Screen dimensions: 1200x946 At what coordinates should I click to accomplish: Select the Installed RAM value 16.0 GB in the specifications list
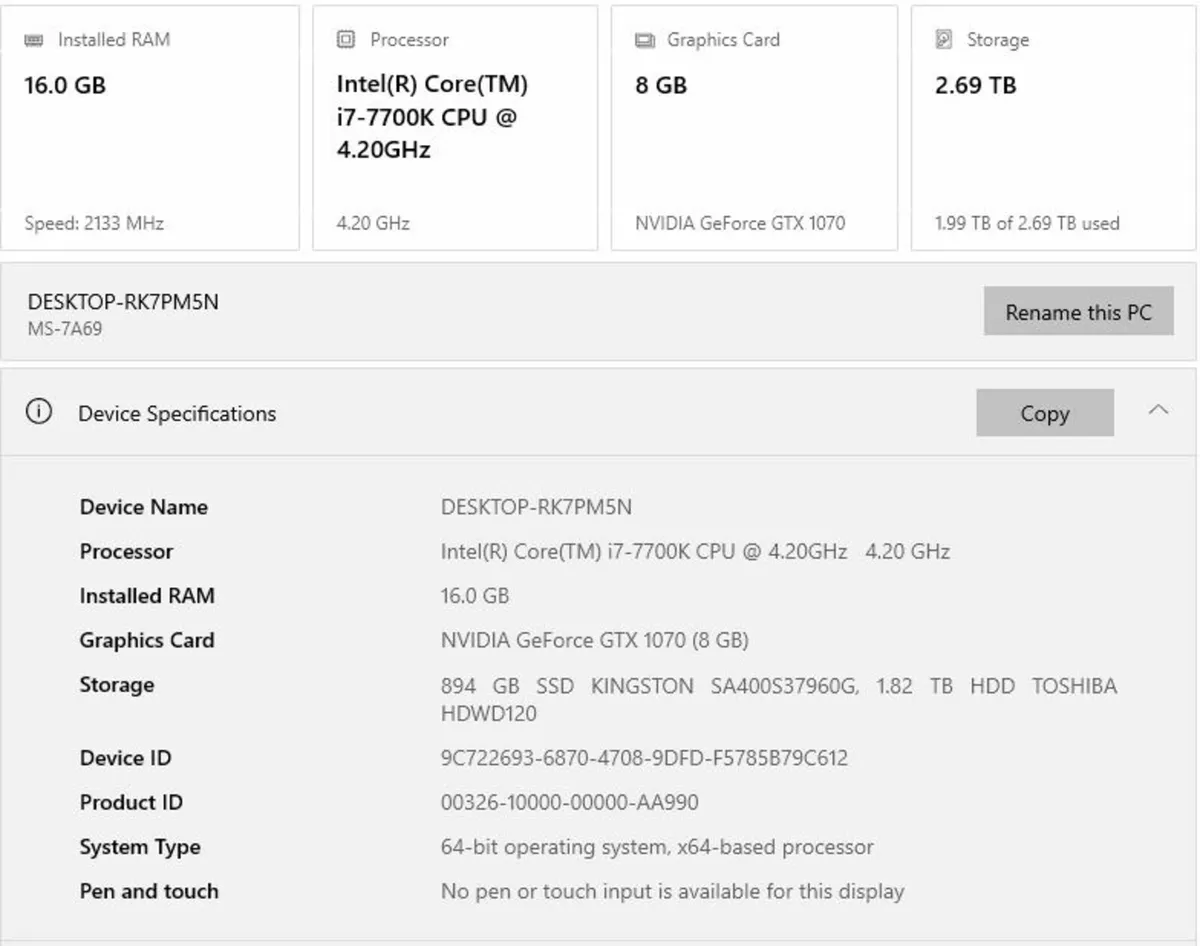(475, 595)
